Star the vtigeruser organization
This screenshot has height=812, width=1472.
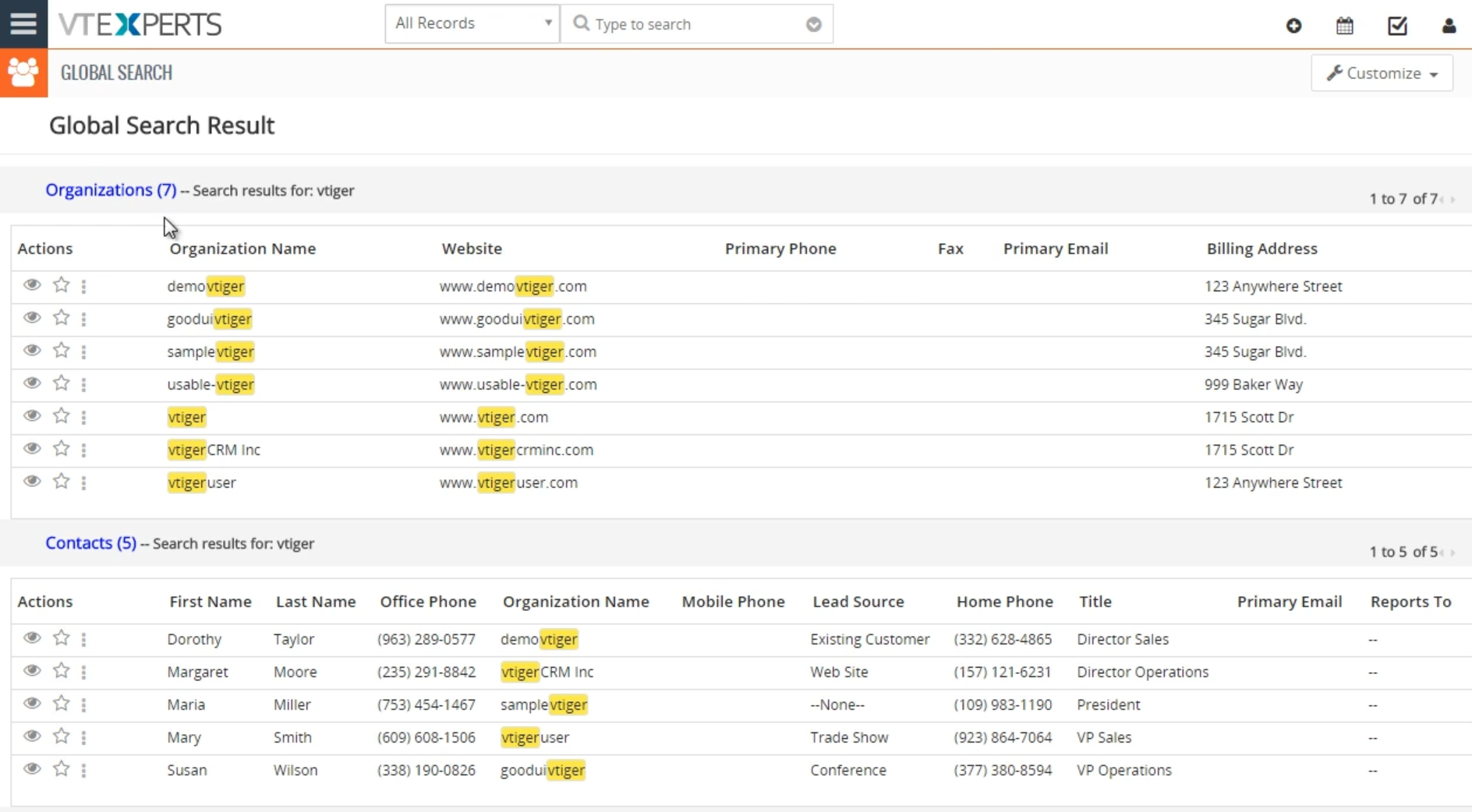click(x=62, y=482)
